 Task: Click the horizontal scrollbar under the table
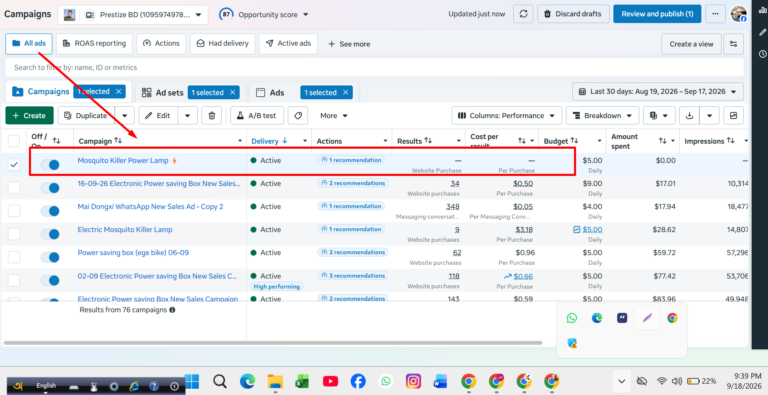click(272, 343)
